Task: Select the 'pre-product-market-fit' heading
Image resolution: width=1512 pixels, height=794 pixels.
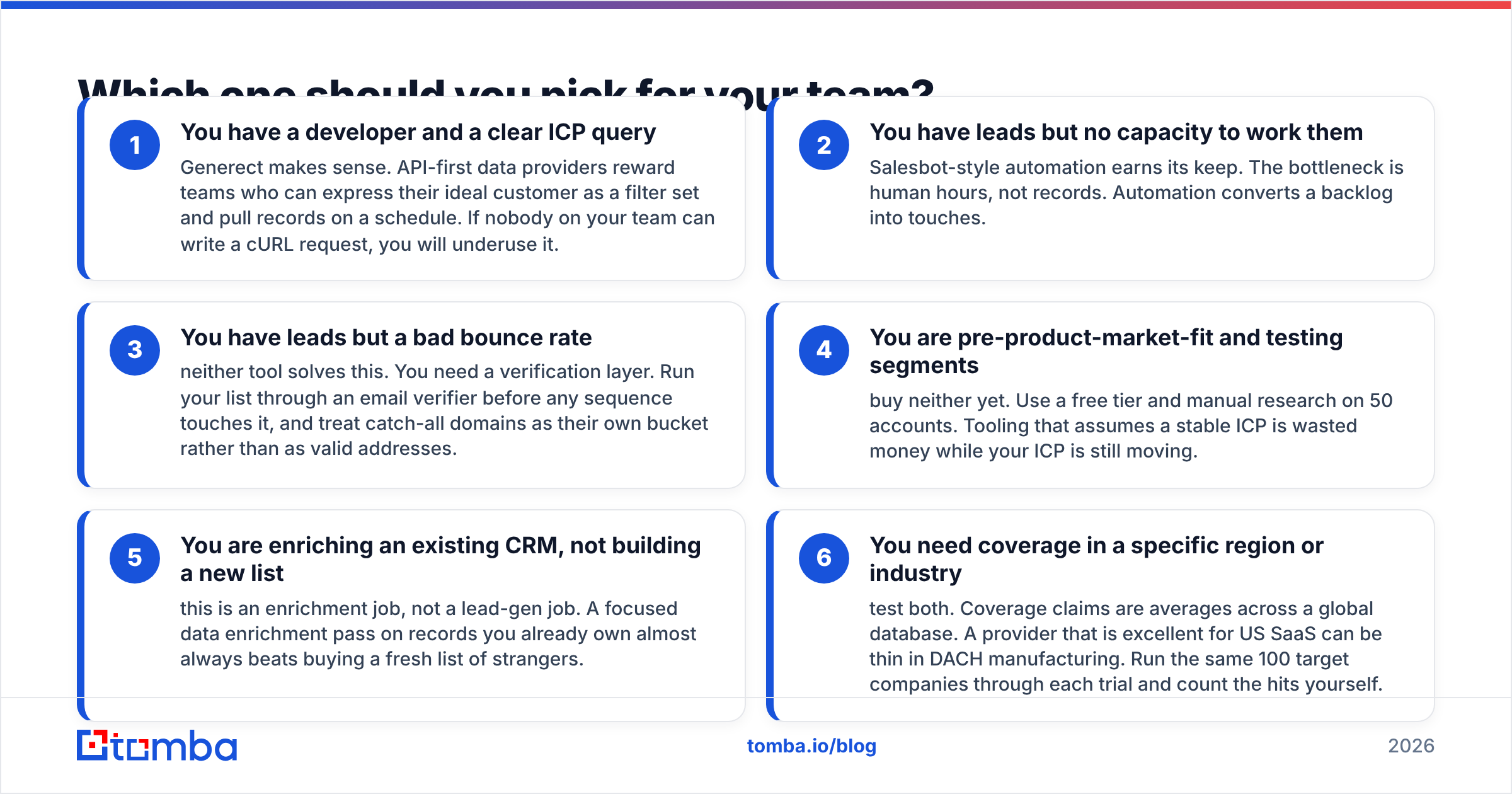Action: coord(1106,352)
